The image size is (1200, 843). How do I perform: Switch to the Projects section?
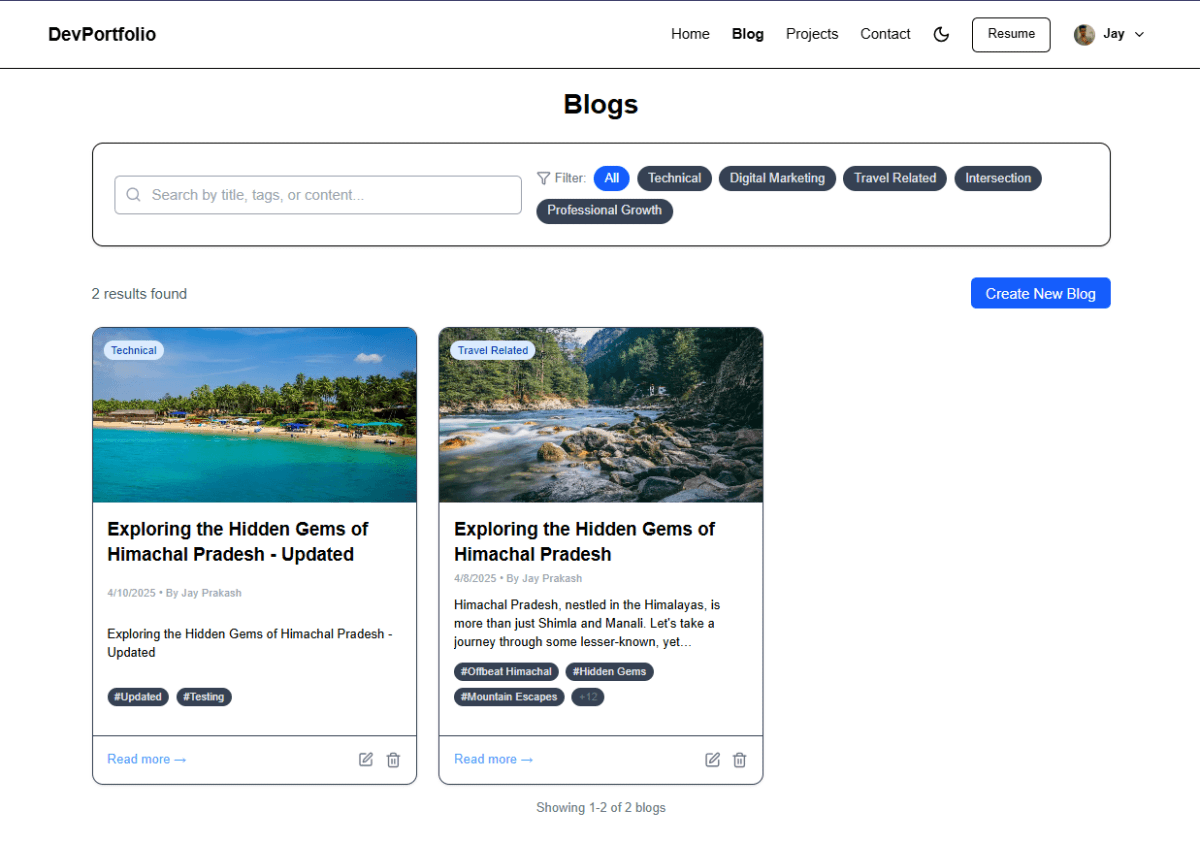[x=812, y=33]
